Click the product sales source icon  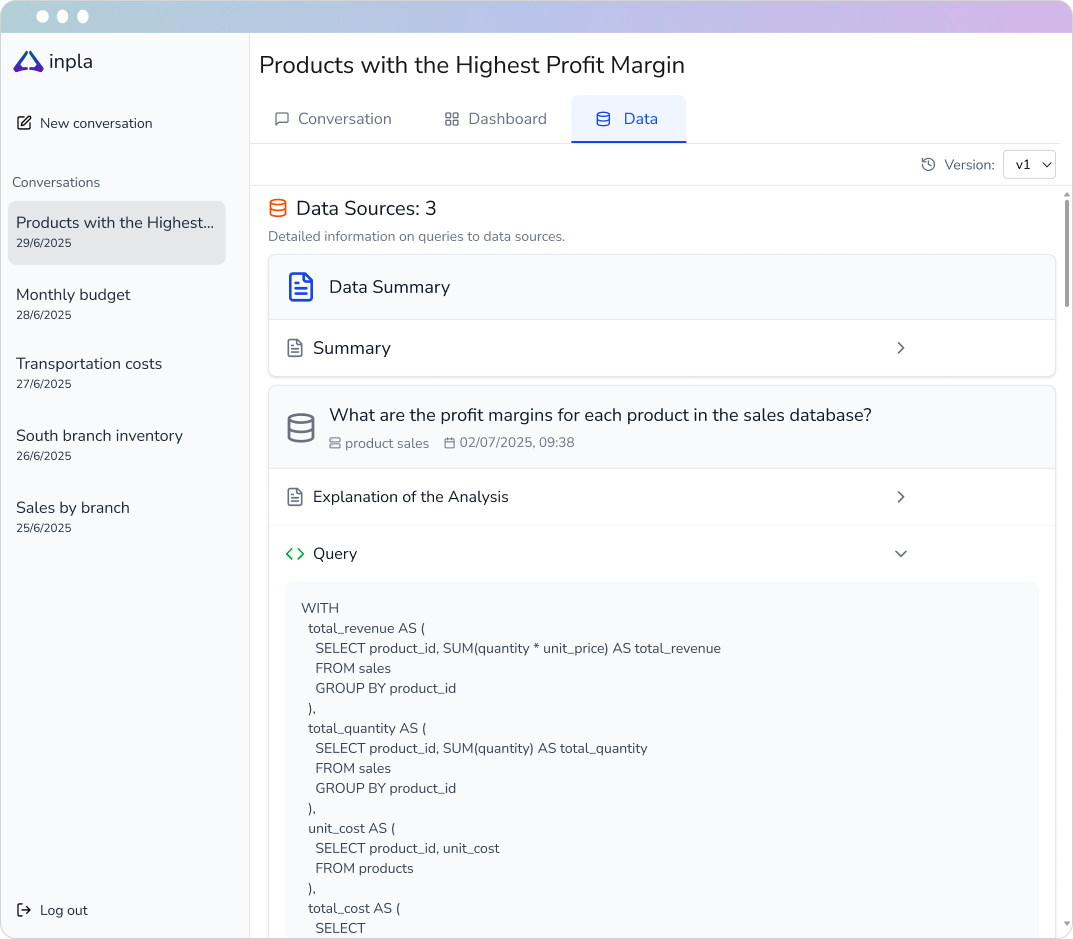coord(335,443)
